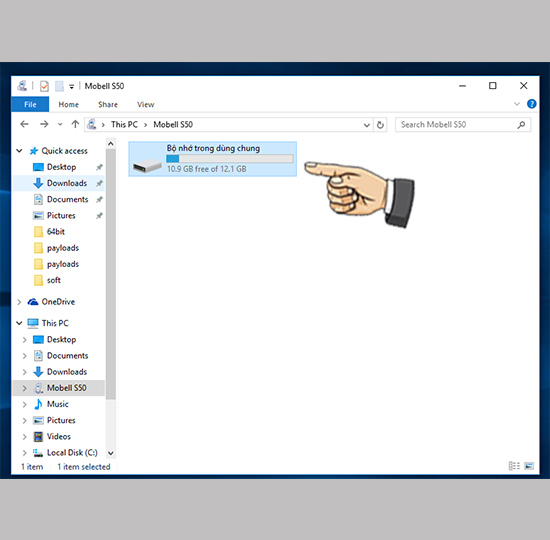Open Help with the question mark icon

point(531,104)
